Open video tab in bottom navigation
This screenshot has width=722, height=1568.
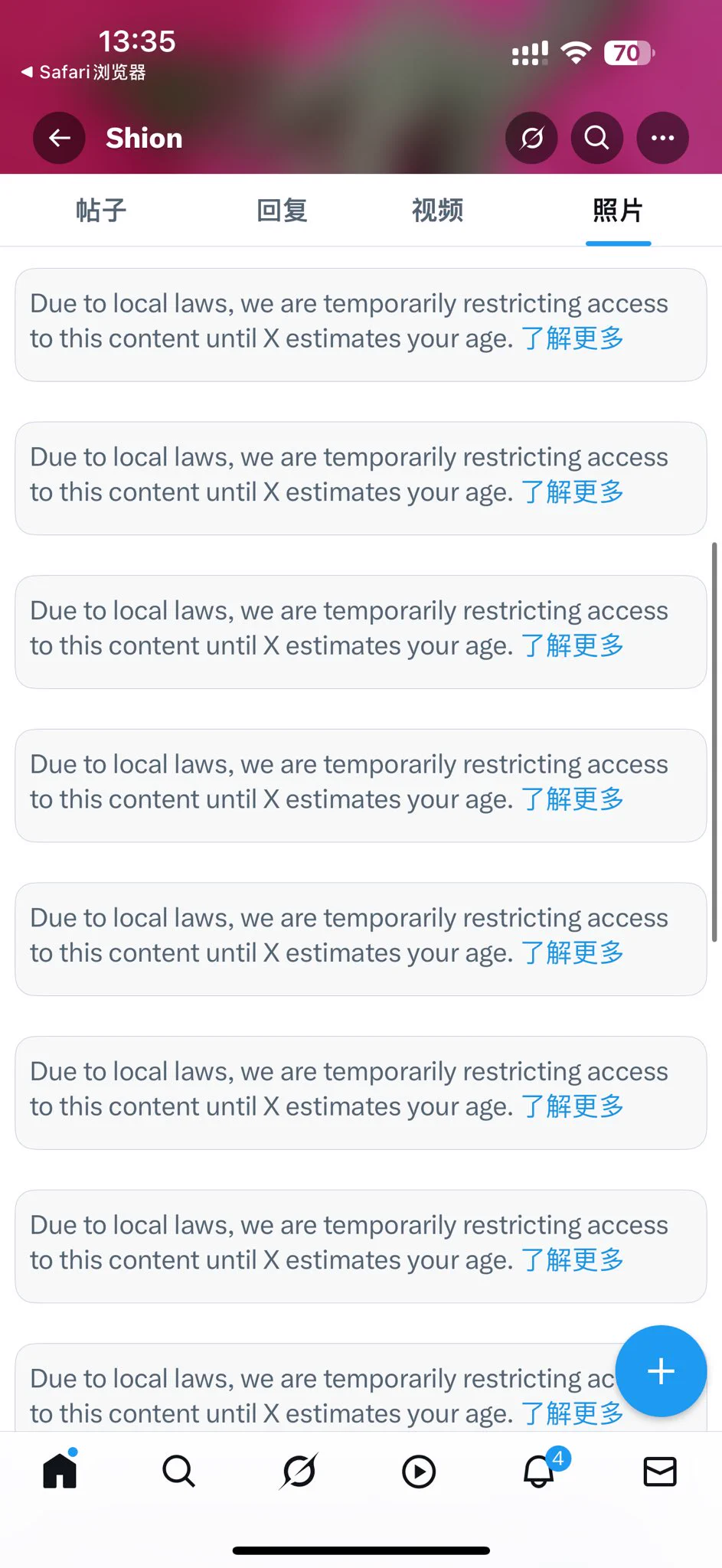pyautogui.click(x=419, y=1472)
